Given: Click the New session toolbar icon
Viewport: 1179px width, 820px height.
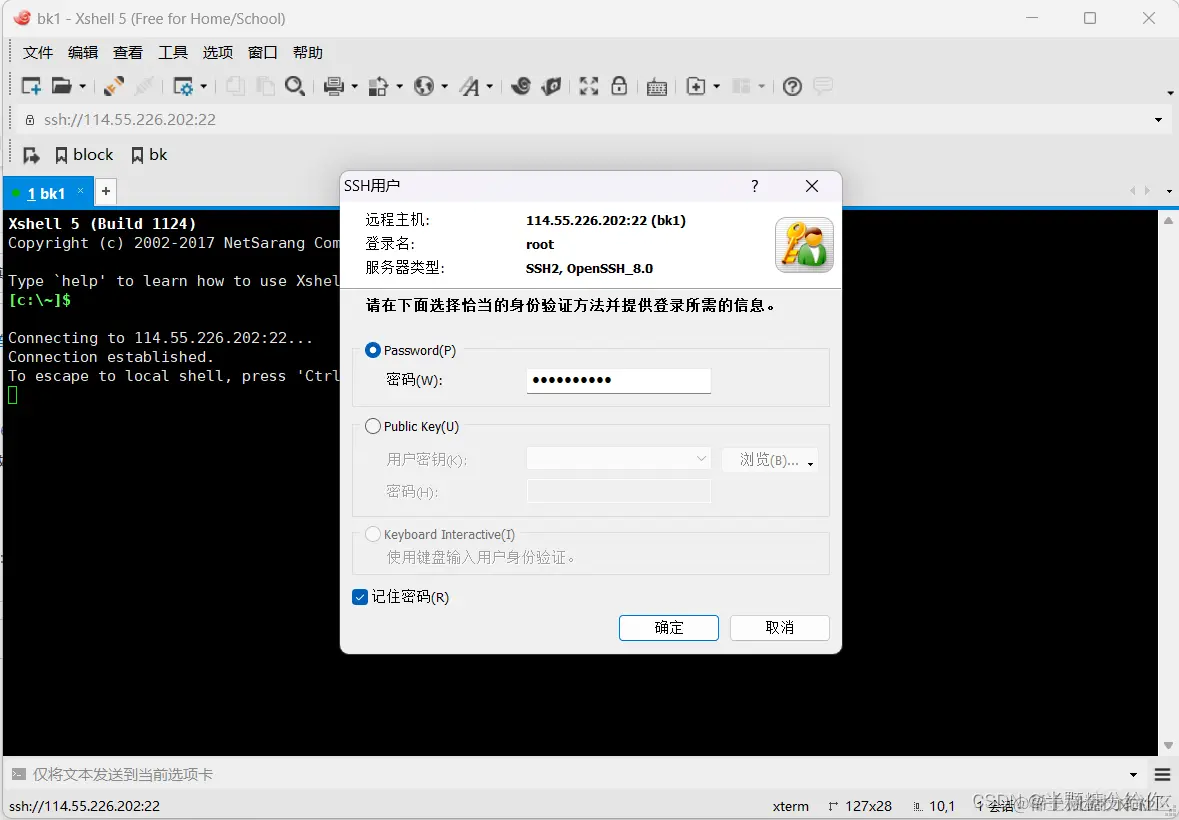Looking at the screenshot, I should tap(31, 86).
